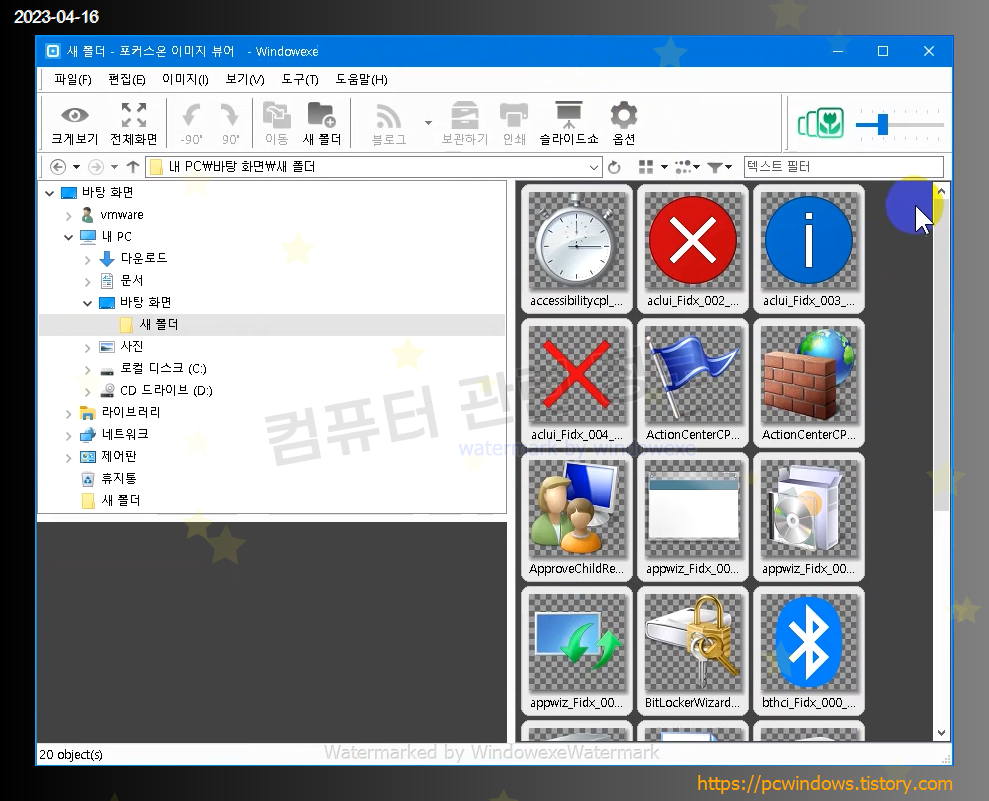
Task: Rotate image -90 degrees
Action: (x=191, y=124)
